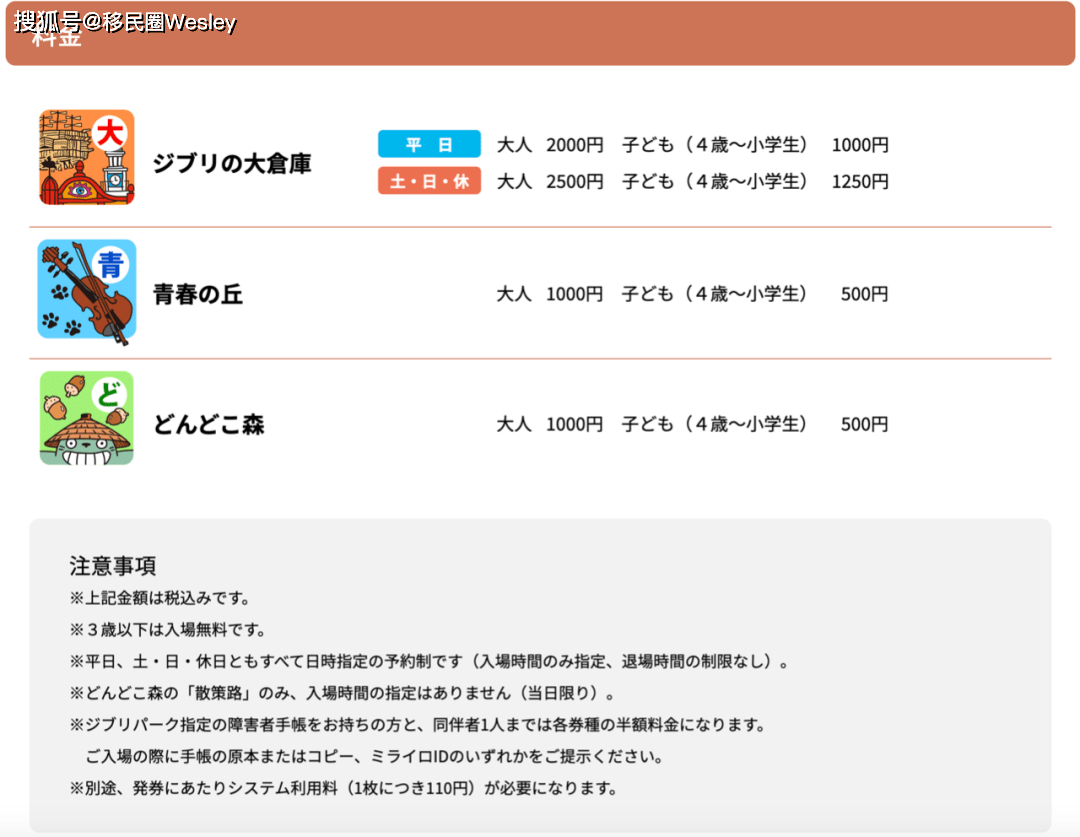The width and height of the screenshot is (1080, 837).
Task: Click the note about 障害者手帳 half price
Action: click(418, 725)
